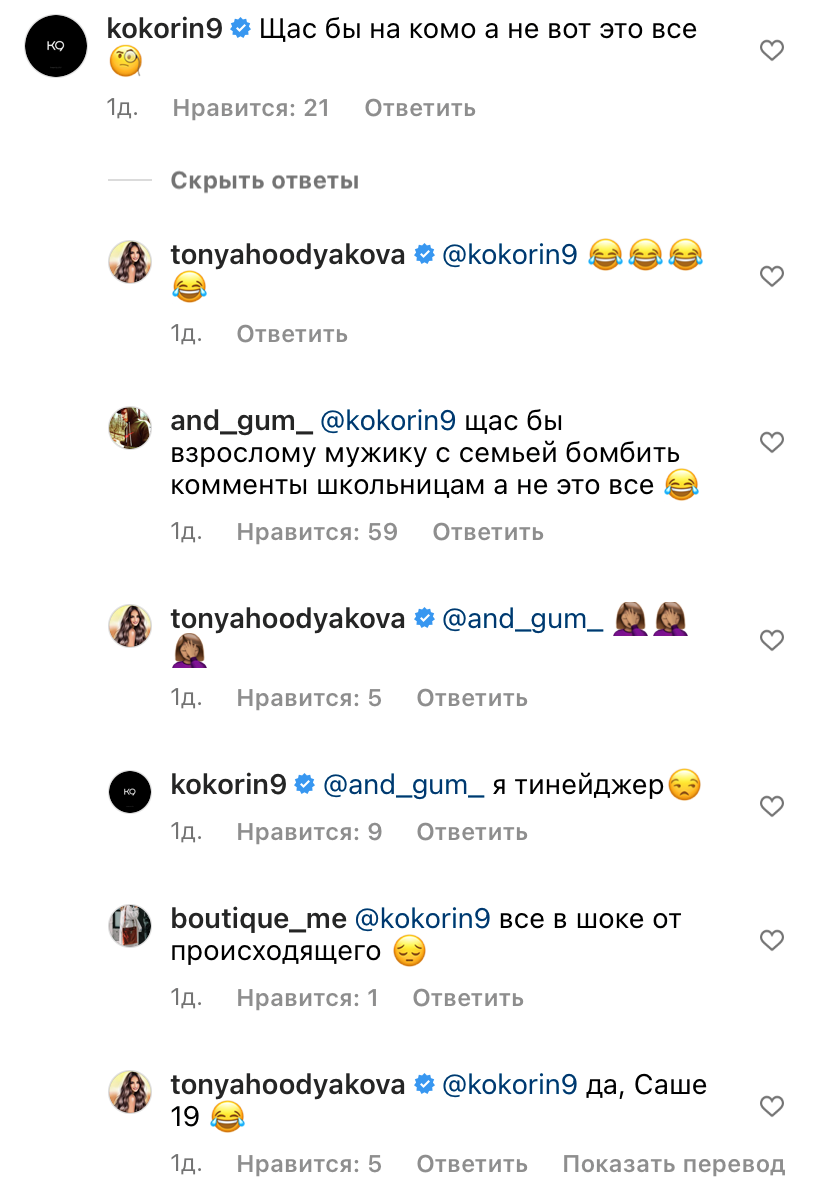This screenshot has width=828, height=1196.
Task: Reply to kokorin9's top comment
Action: pos(420,108)
